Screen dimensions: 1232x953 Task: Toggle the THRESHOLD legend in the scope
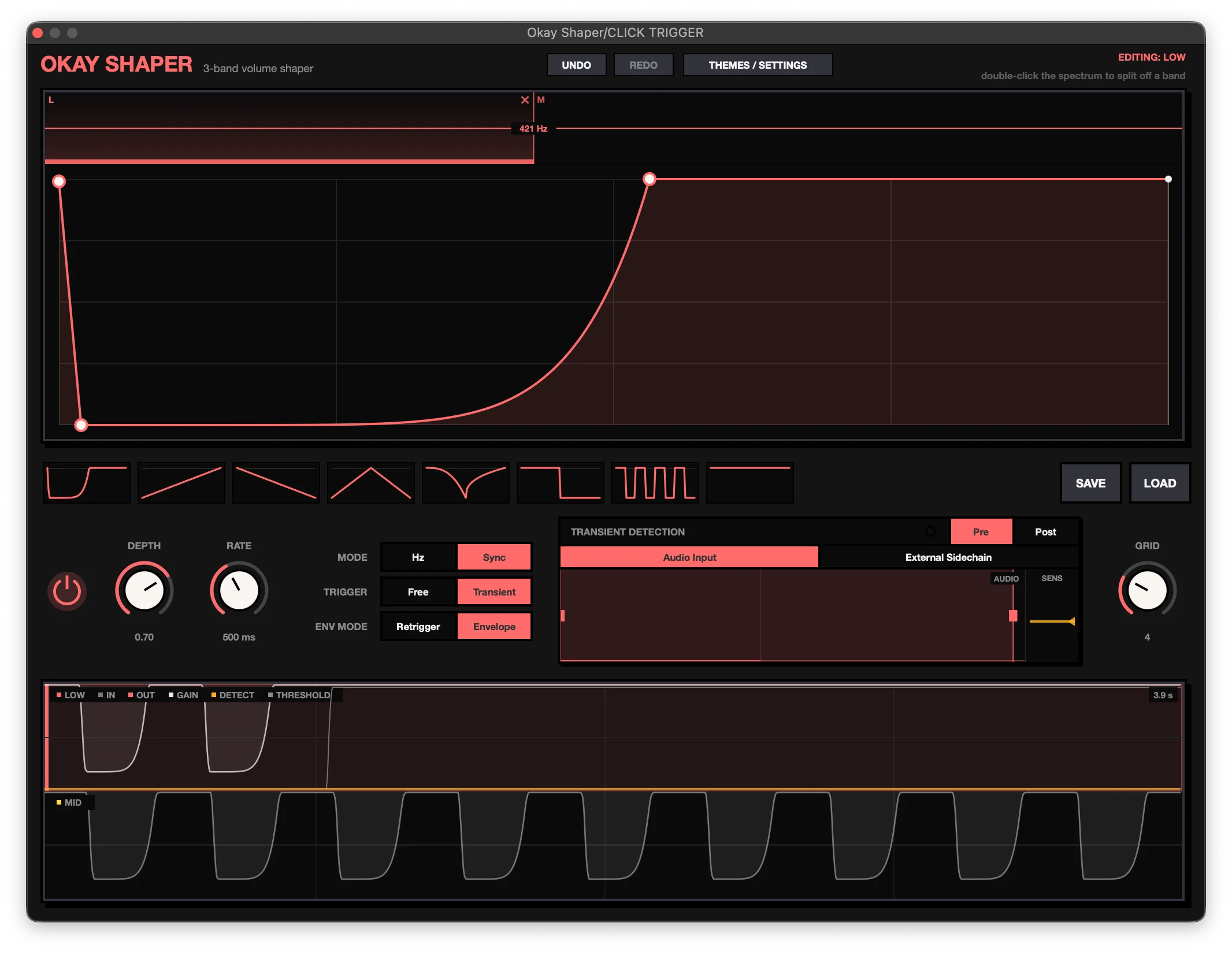[x=299, y=695]
